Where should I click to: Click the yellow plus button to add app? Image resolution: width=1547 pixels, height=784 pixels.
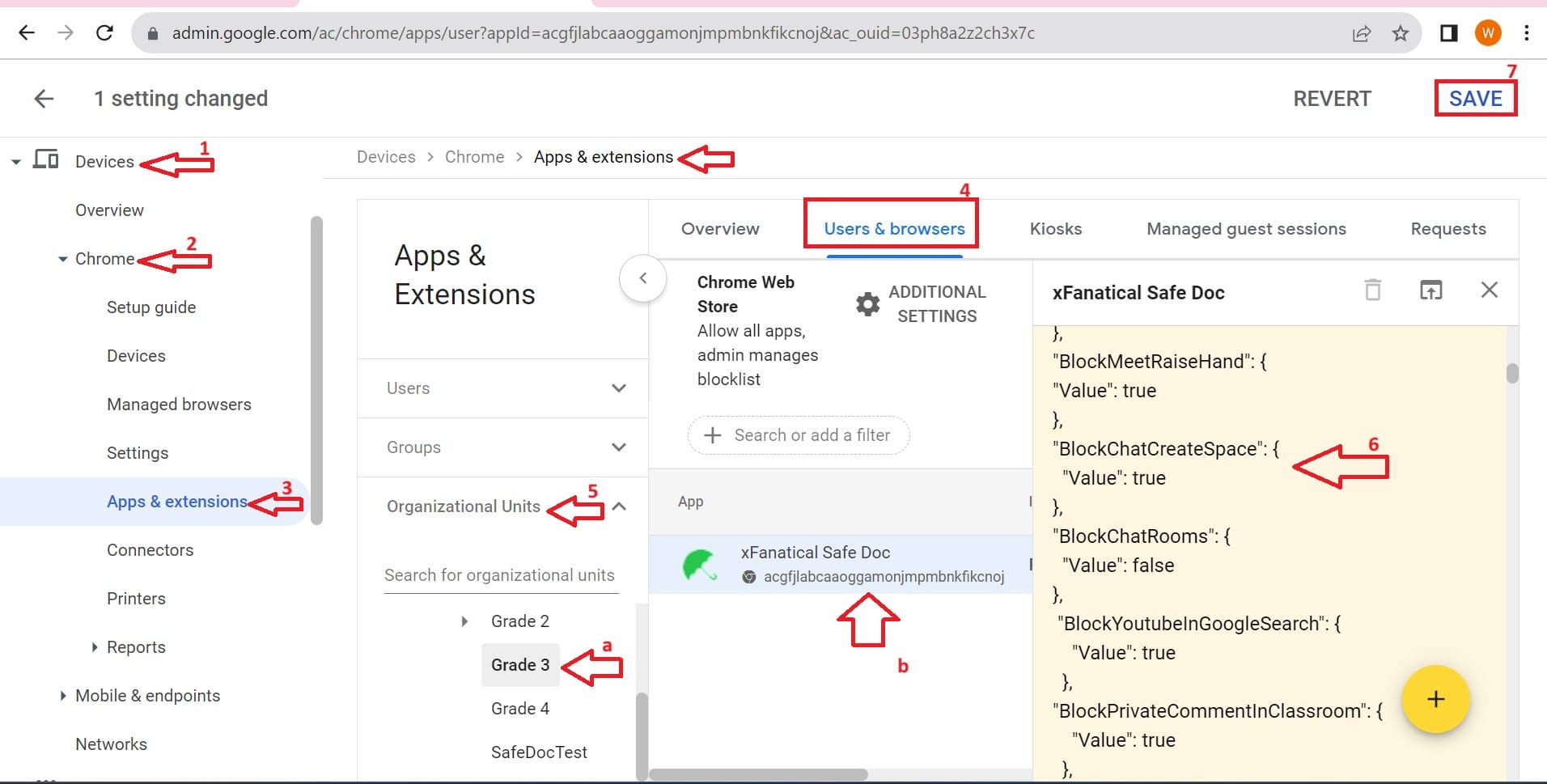[x=1435, y=699]
